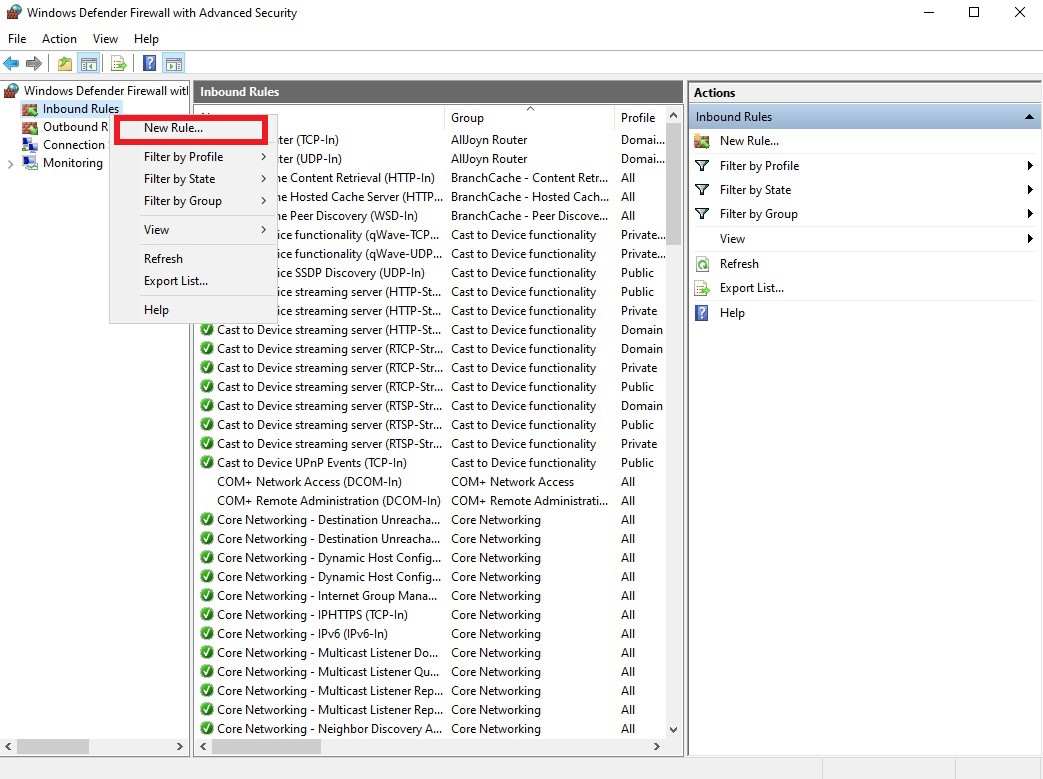Viewport: 1043px width, 779px height.
Task: Click the Forward arrow toolbar icon
Action: click(33, 64)
